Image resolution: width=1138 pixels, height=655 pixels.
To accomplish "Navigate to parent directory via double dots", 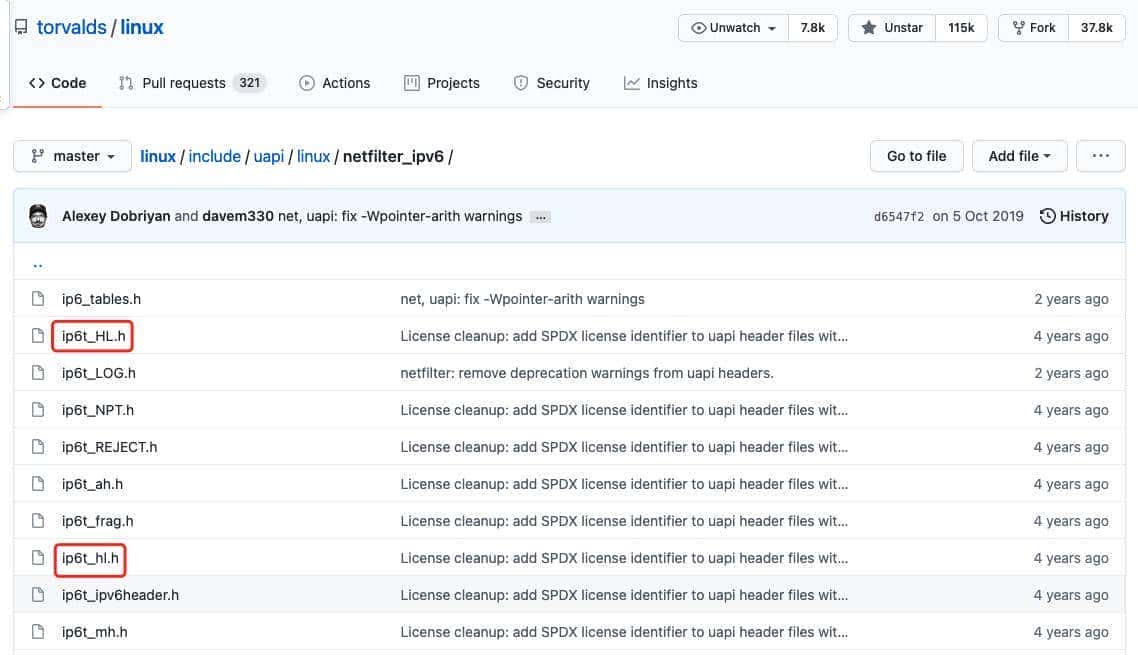I will (38, 265).
